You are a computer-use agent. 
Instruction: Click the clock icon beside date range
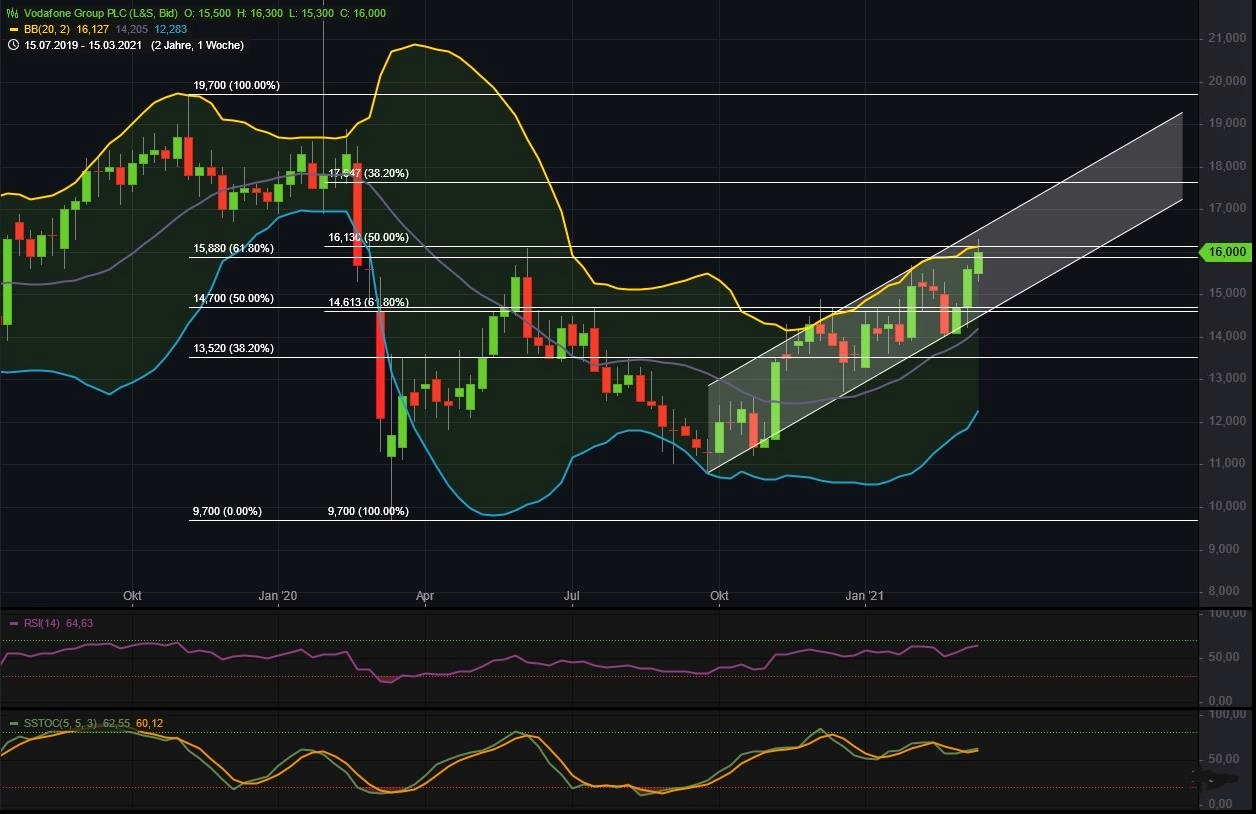pos(12,45)
